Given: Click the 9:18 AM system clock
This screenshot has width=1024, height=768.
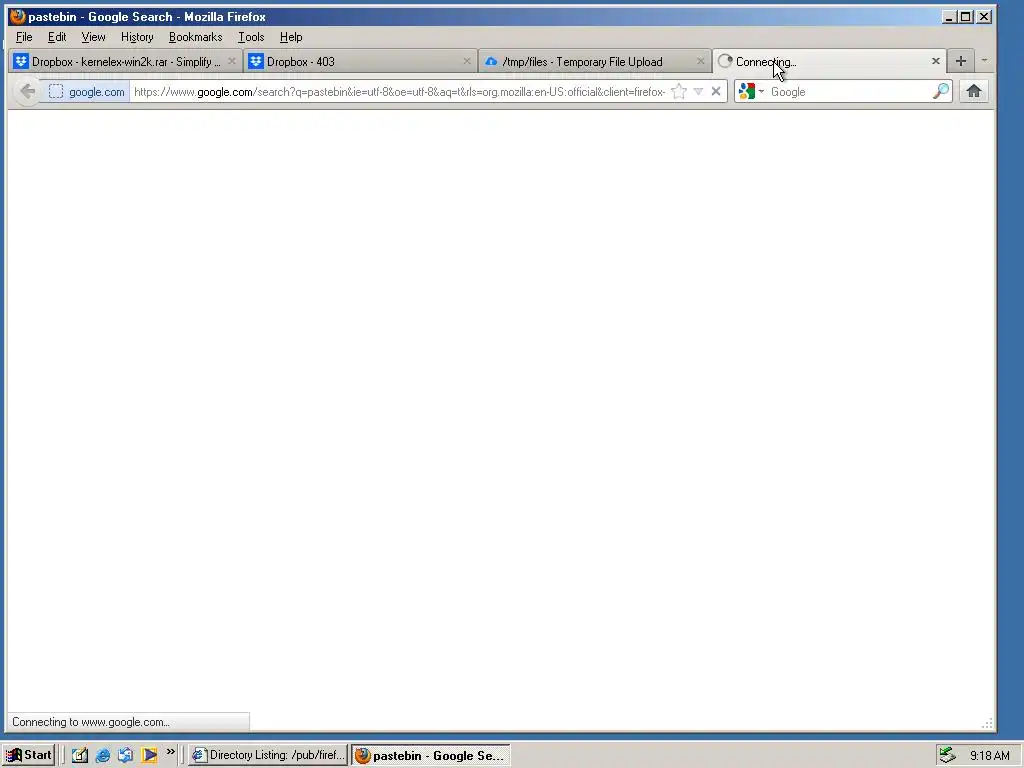Looking at the screenshot, I should tap(989, 756).
